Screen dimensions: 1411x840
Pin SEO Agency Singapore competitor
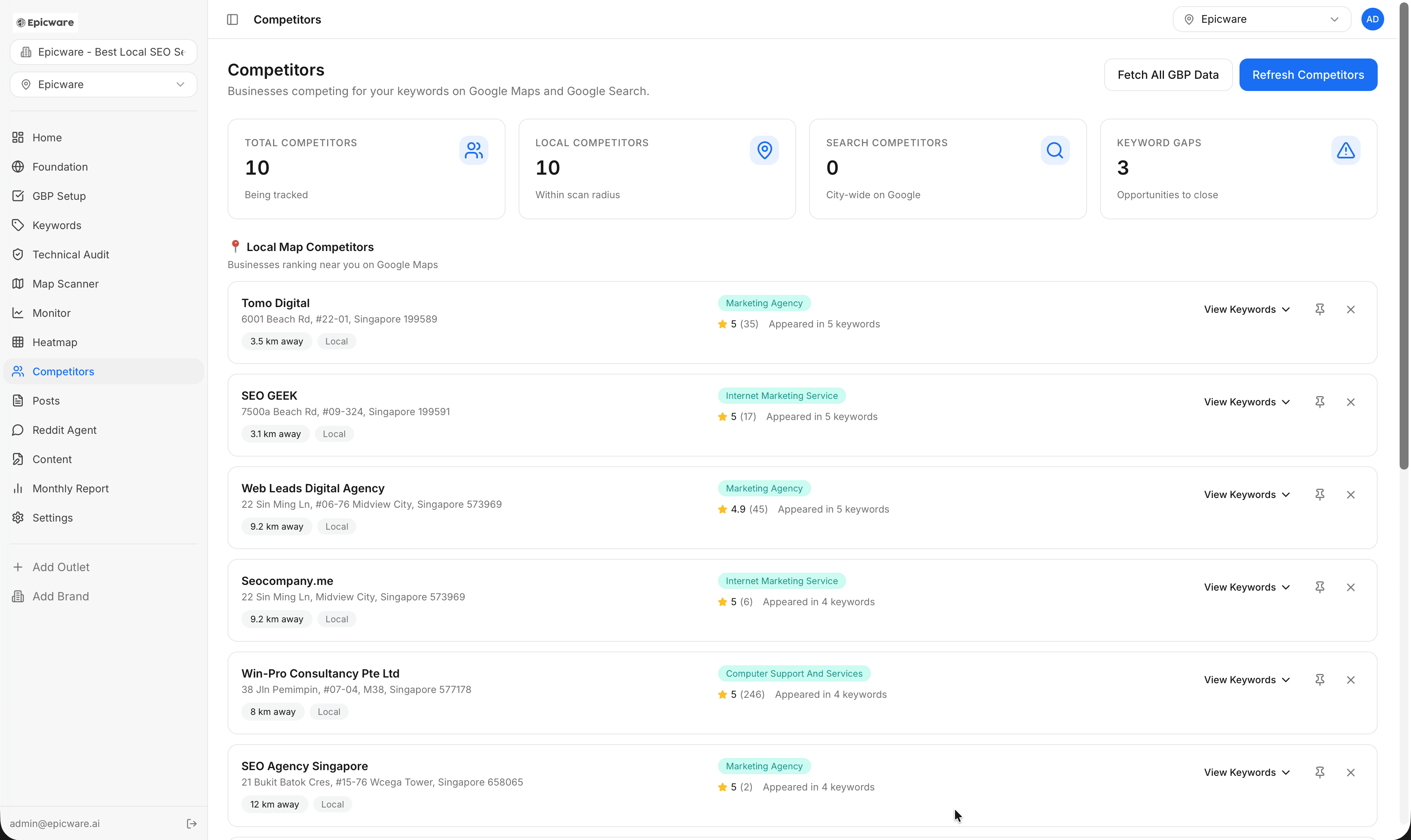point(1319,772)
